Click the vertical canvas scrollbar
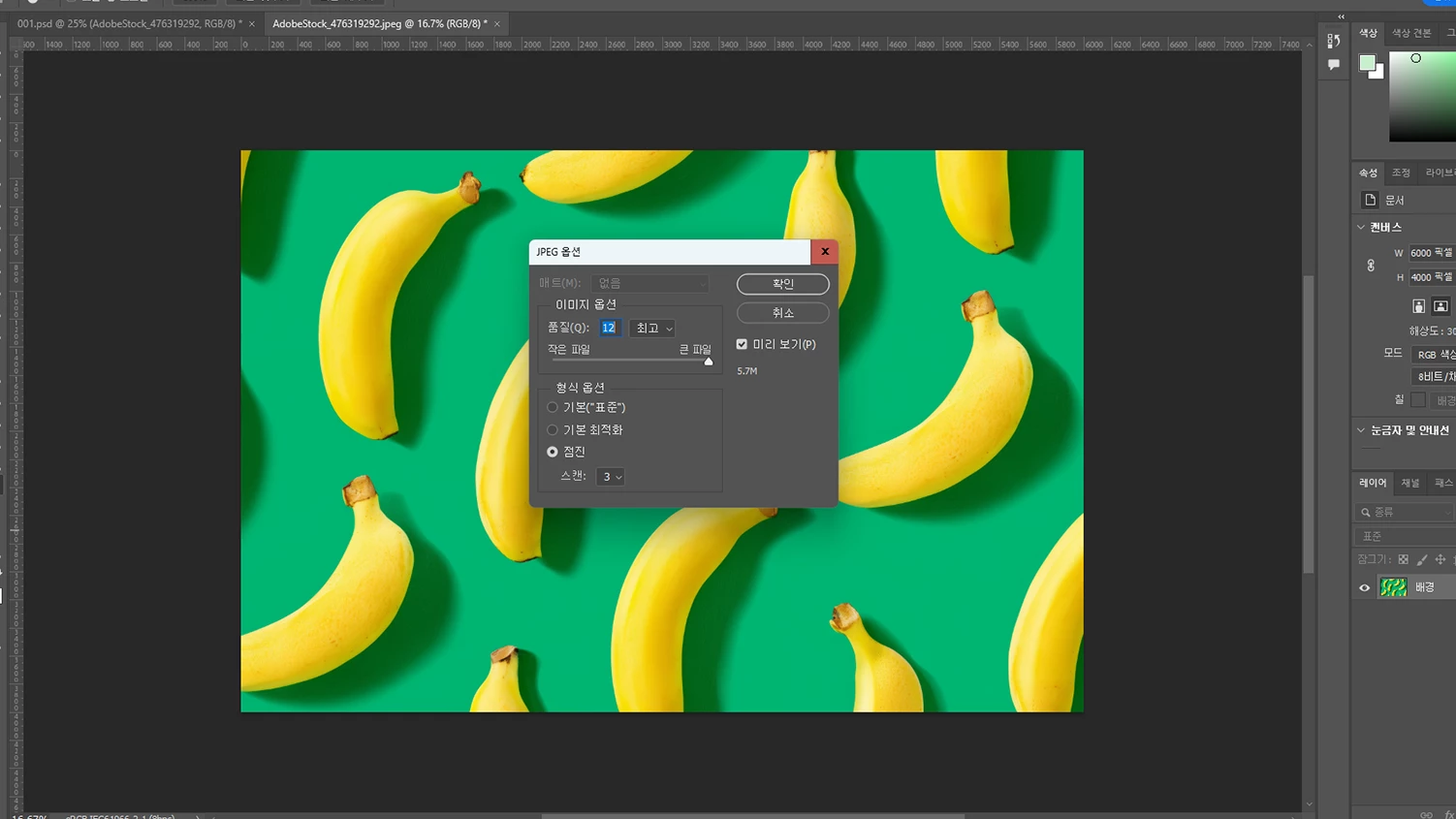Screen dimensions: 1456x819 (1309, 424)
